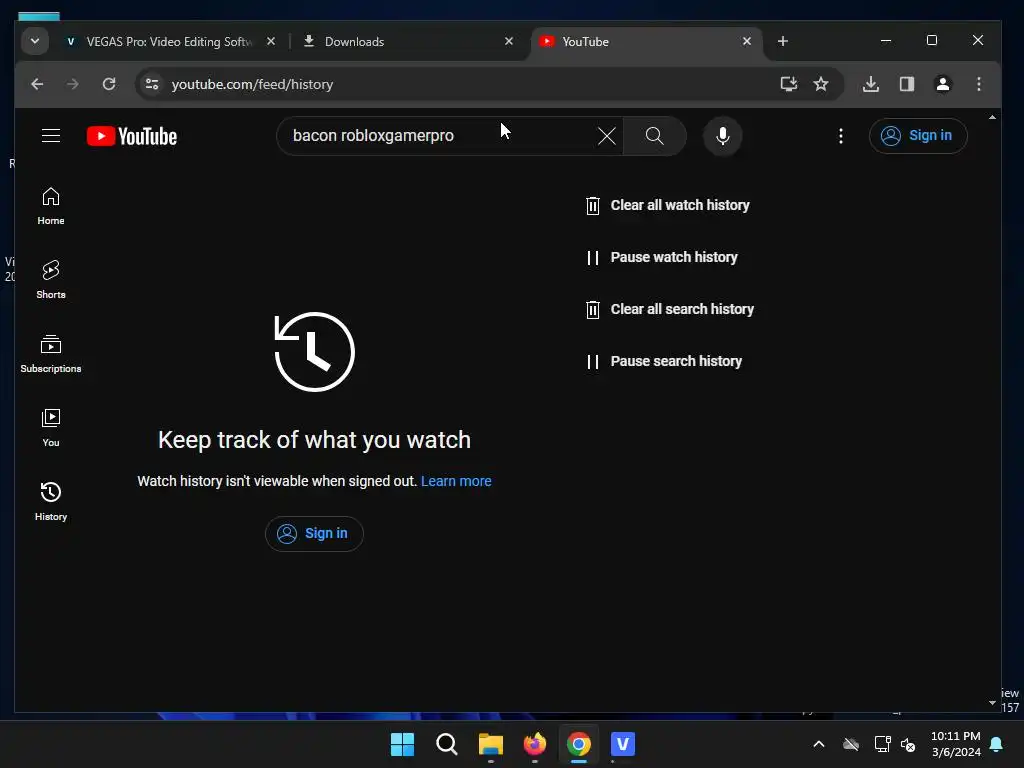
Task: Open Chrome profile icon
Action: click(x=942, y=84)
